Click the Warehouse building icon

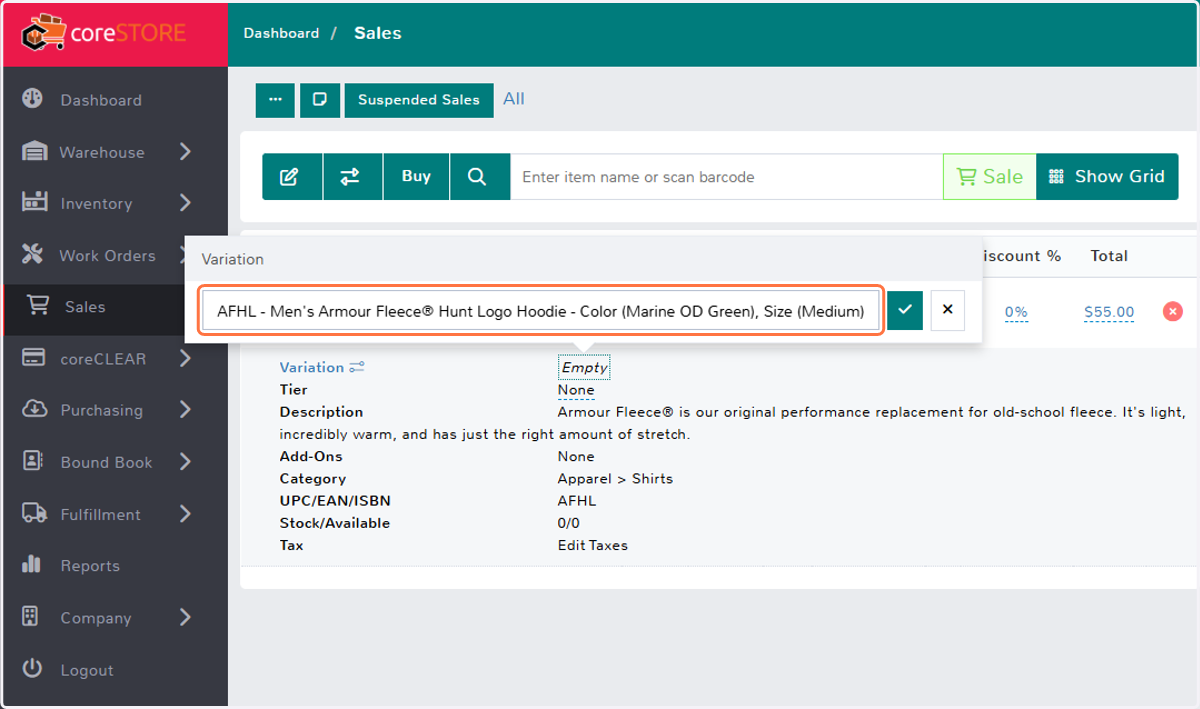tap(34, 151)
